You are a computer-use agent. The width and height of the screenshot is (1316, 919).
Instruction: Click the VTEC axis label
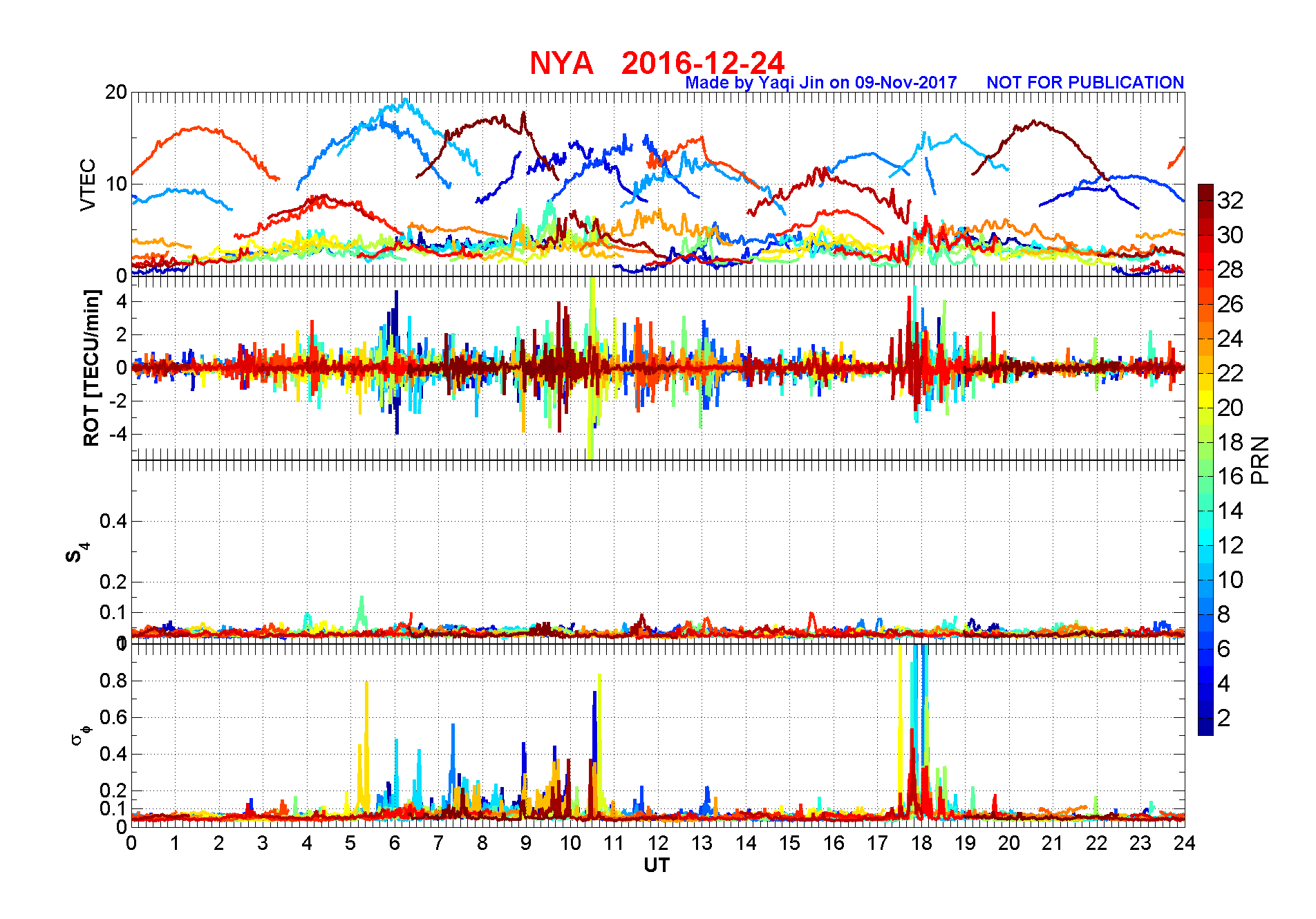(88, 184)
